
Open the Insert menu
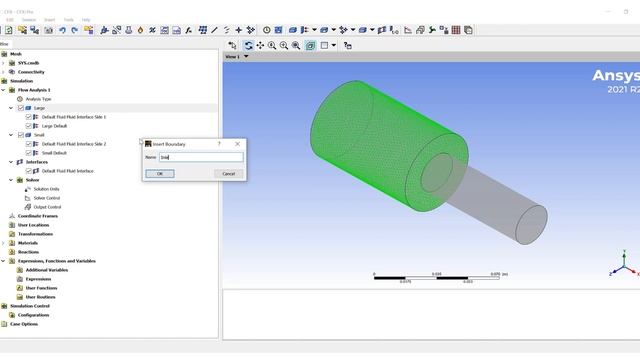(x=49, y=20)
